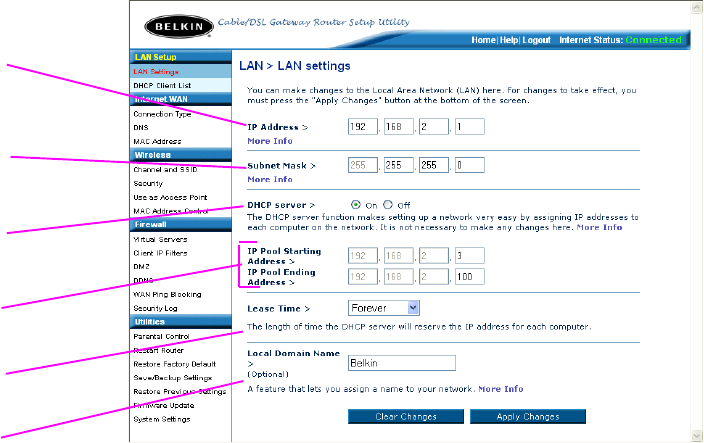Click the Internet WAN section header
The height and width of the screenshot is (443, 704).
(181, 99)
